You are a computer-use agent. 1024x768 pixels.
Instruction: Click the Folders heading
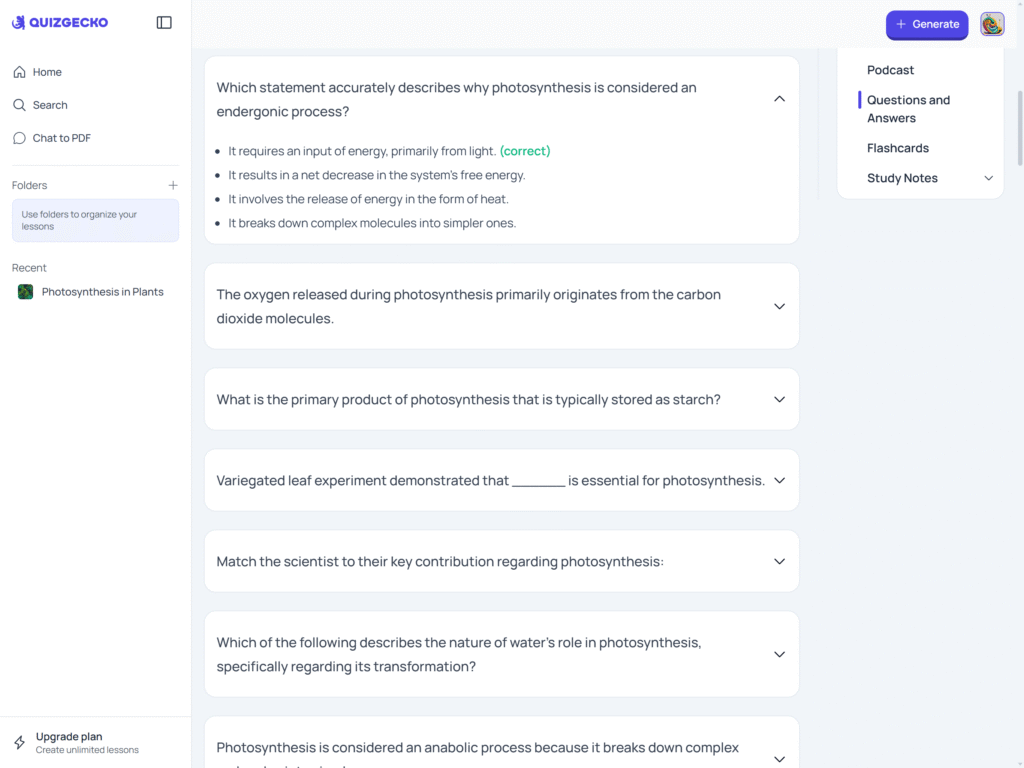[29, 185]
